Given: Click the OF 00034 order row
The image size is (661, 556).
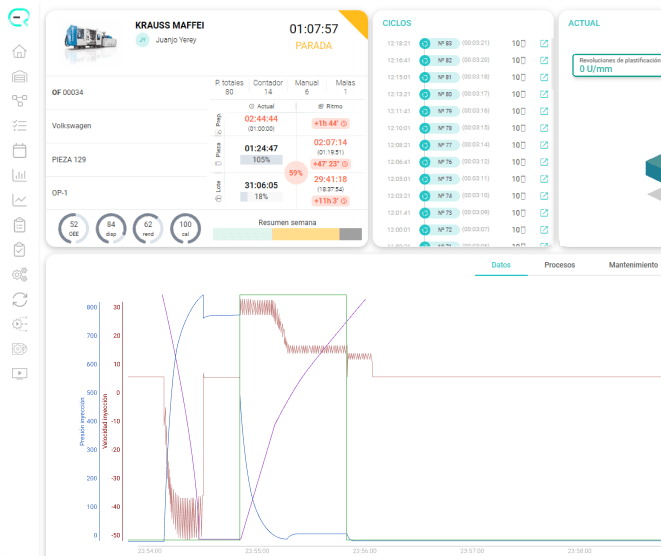Looking at the screenshot, I should pyautogui.click(x=126, y=92).
